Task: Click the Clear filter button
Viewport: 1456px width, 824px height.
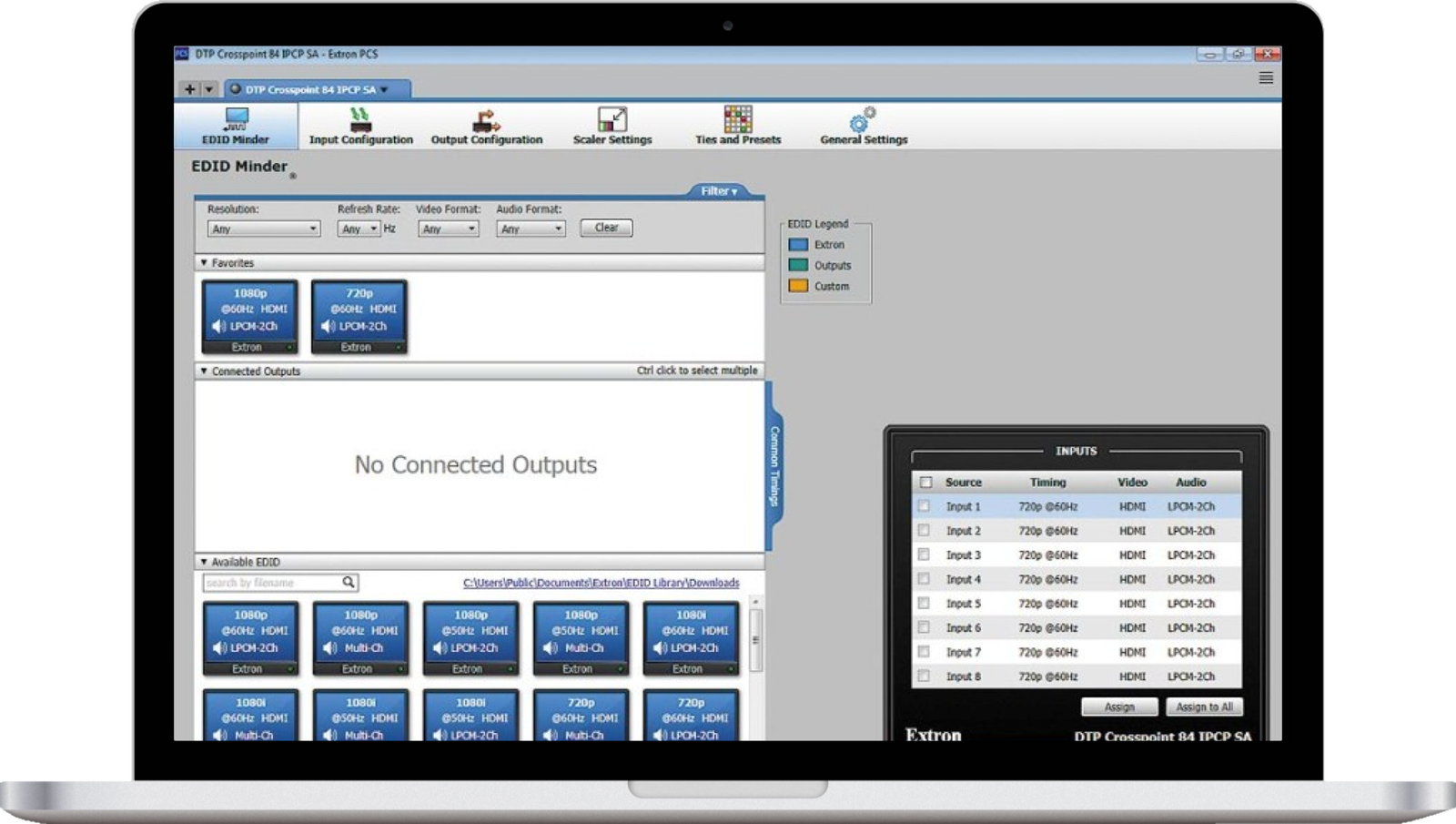Action: coord(606,228)
